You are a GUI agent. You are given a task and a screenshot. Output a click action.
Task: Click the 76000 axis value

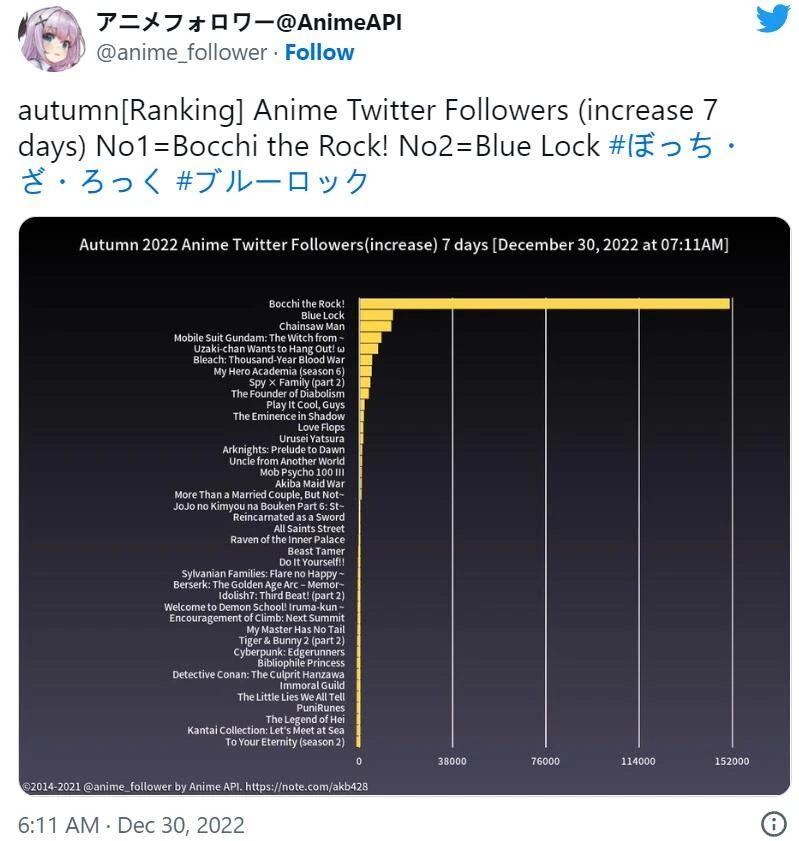[545, 762]
